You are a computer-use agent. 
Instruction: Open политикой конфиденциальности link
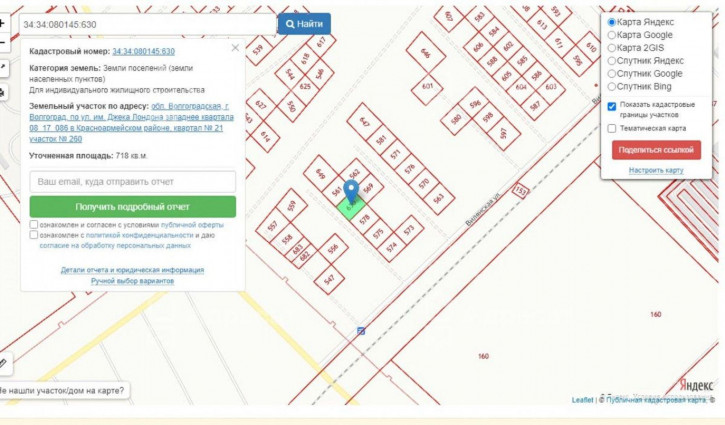[x=140, y=235]
